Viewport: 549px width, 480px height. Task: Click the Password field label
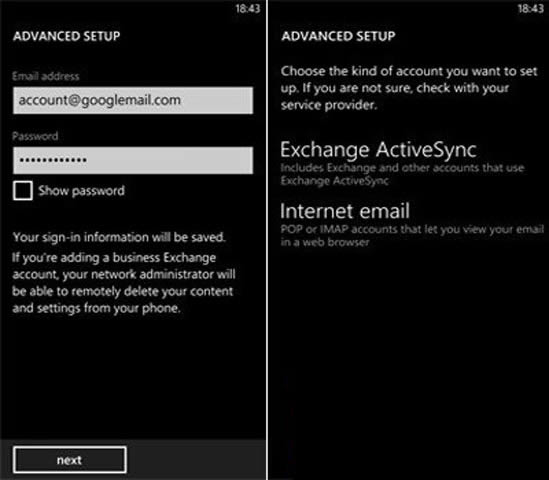35,136
